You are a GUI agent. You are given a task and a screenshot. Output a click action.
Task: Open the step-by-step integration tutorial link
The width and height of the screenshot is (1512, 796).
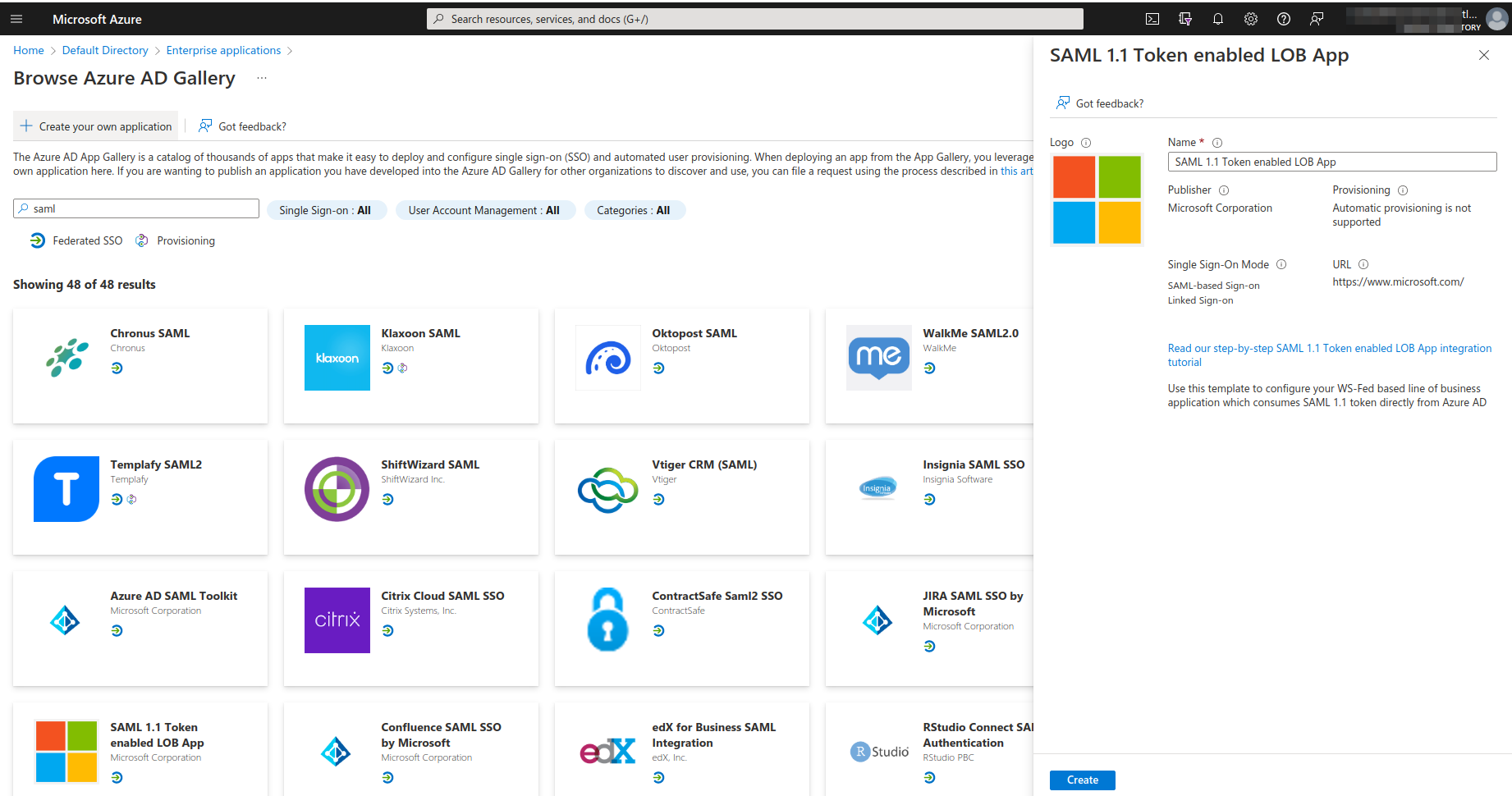coord(1330,355)
